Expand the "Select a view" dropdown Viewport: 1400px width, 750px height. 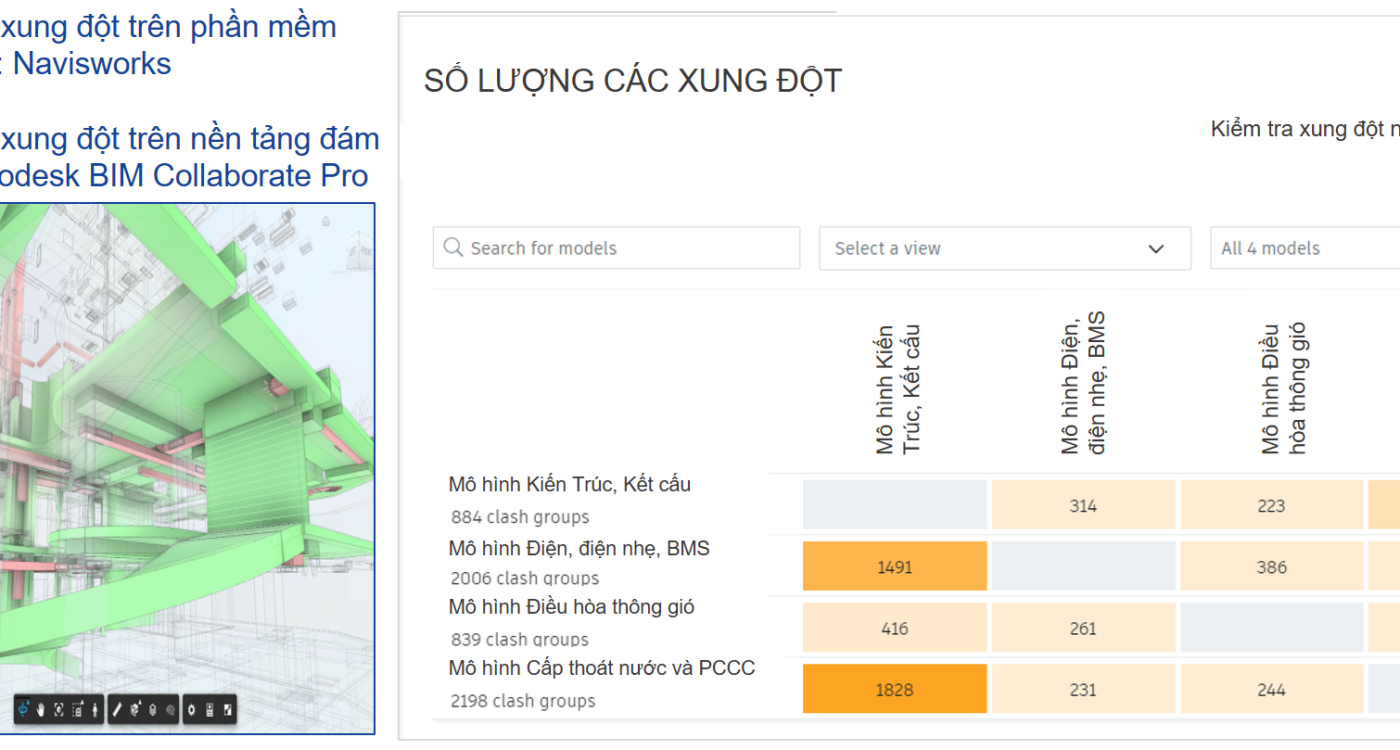(1004, 248)
